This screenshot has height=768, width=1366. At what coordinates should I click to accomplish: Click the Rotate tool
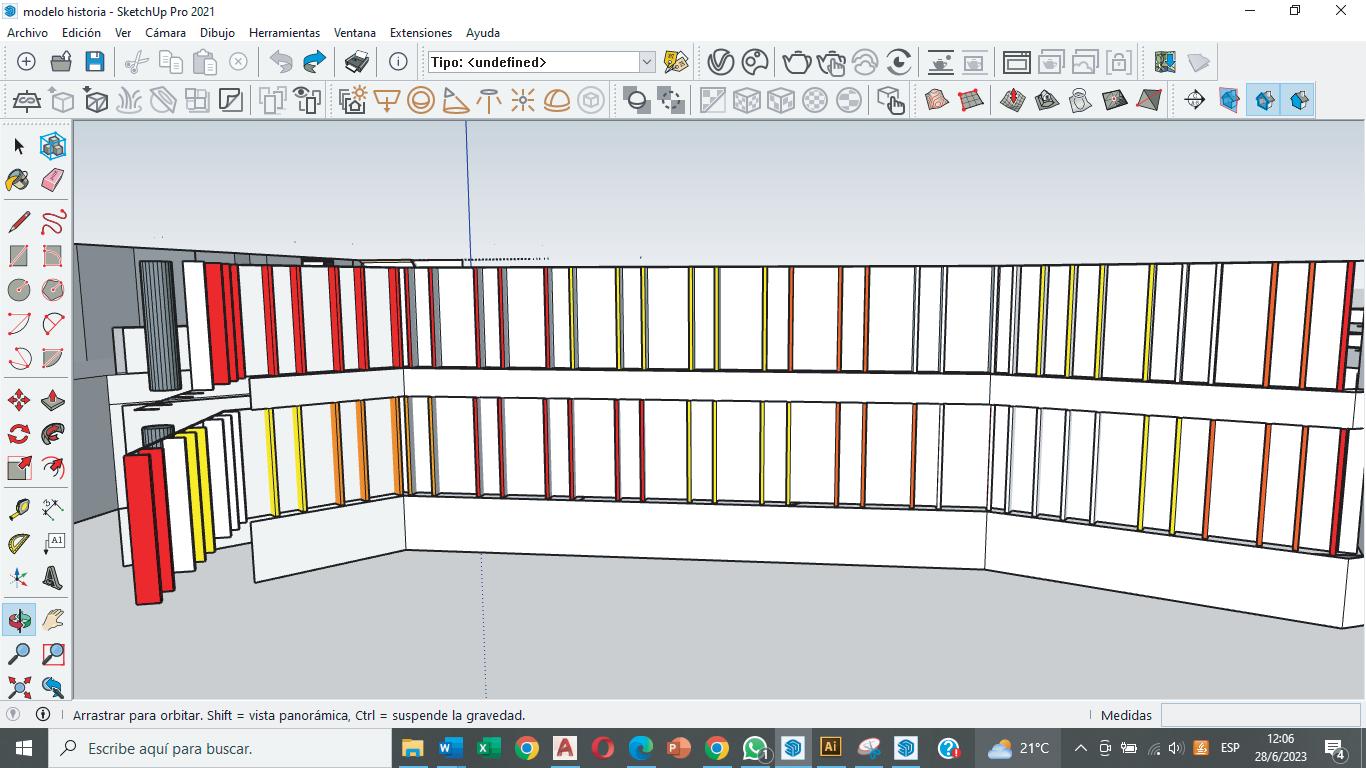pos(18,435)
